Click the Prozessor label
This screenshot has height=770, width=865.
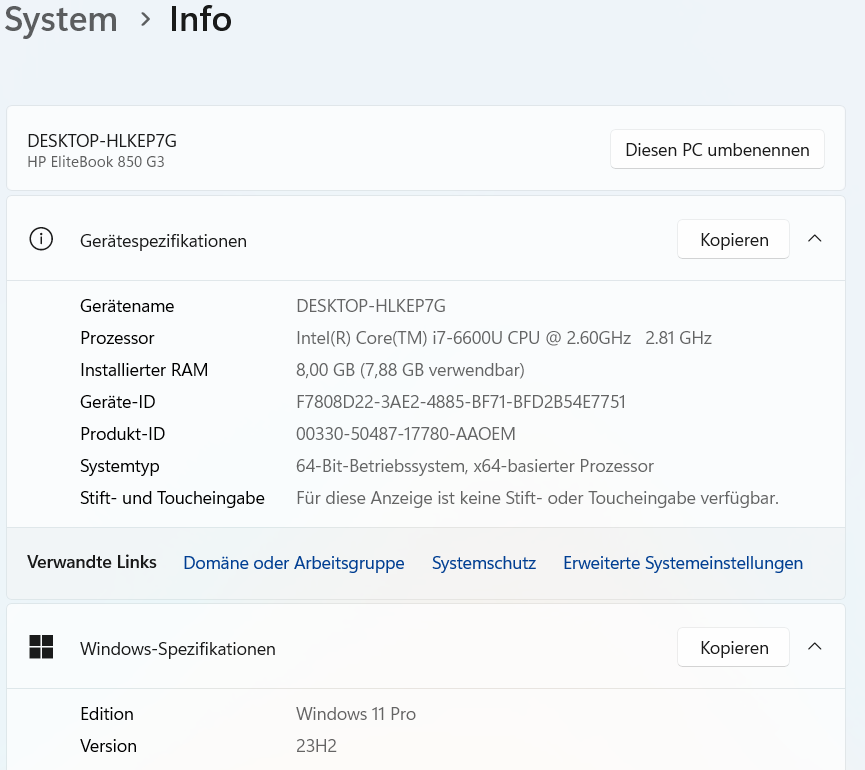coord(117,338)
